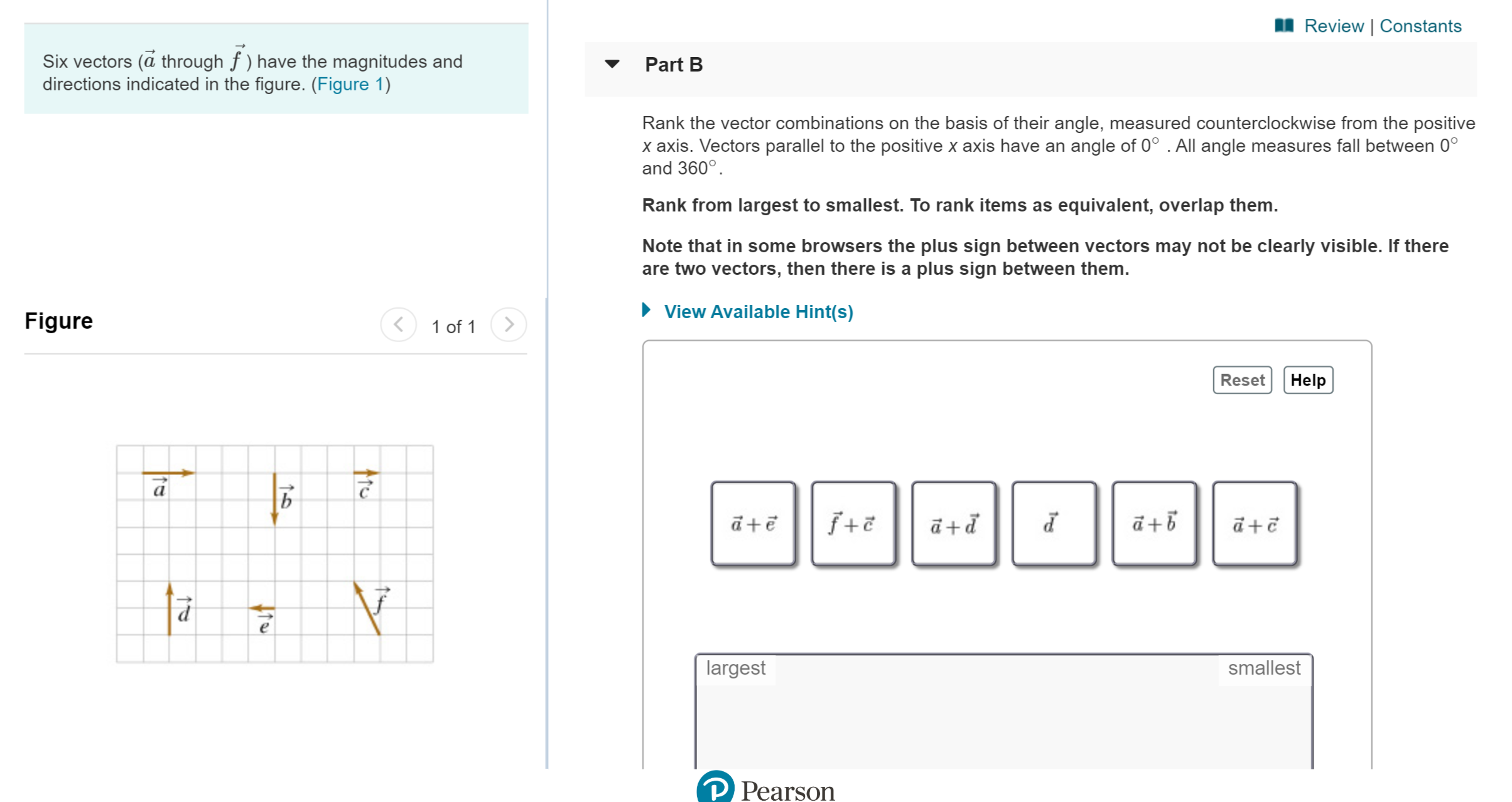Screen dimensions: 1512x802
Task: Click the View Available Hints link
Action: [759, 311]
